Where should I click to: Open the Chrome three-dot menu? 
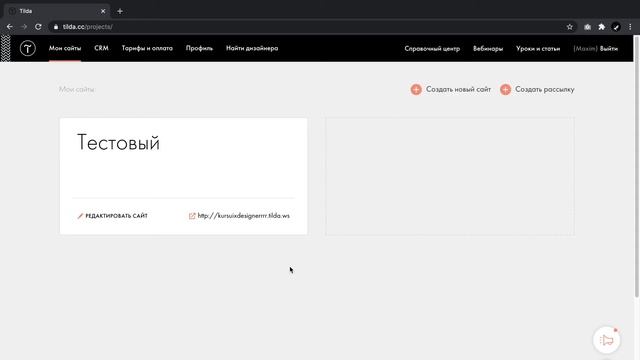630,27
